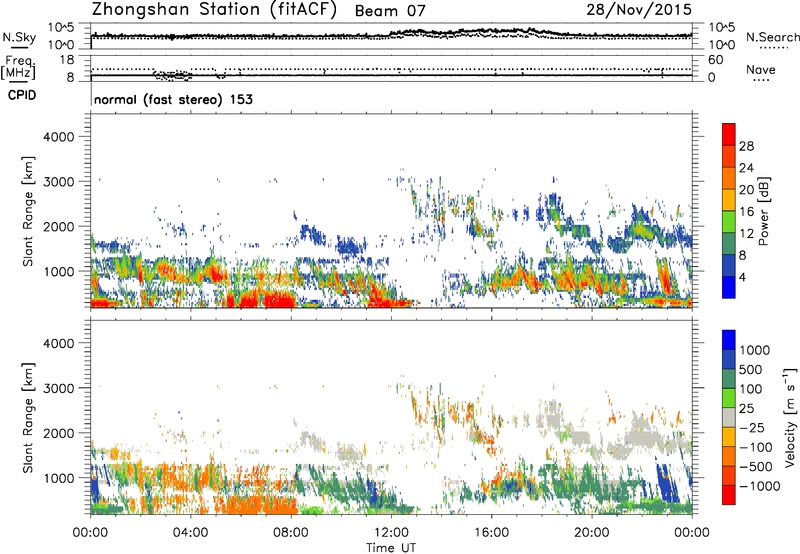800x554 pixels.
Task: Pick the teal 100–500 Velocity colorbar segment
Action: pyautogui.click(x=729, y=379)
